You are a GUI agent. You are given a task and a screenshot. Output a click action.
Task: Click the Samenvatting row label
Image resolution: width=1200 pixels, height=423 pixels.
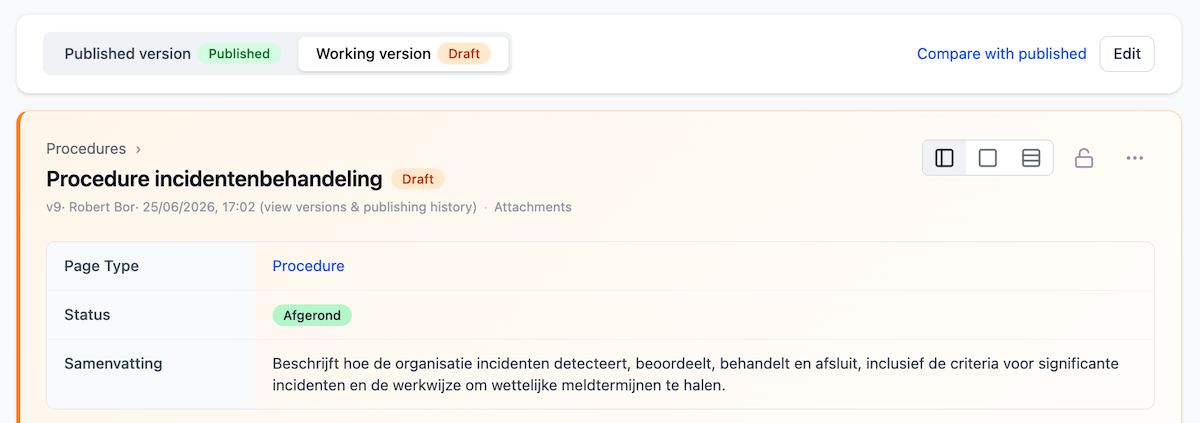pyautogui.click(x=113, y=363)
